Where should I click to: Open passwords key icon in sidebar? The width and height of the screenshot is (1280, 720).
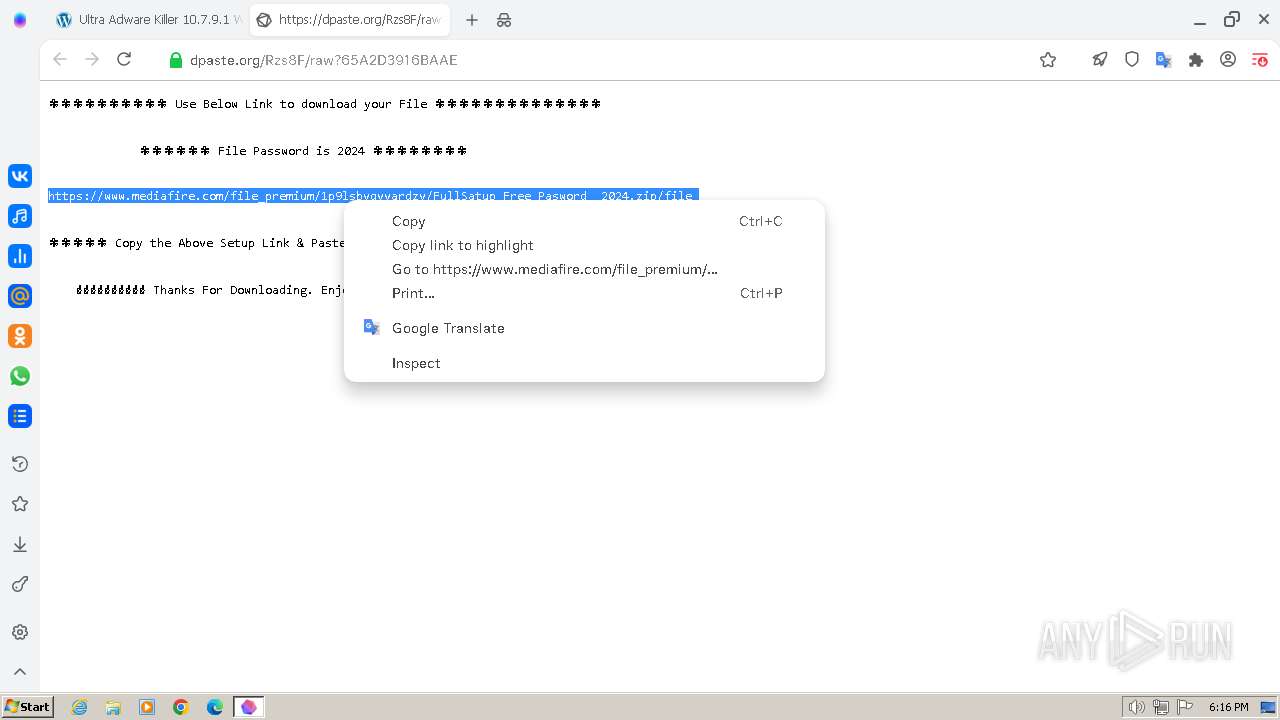[x=20, y=584]
